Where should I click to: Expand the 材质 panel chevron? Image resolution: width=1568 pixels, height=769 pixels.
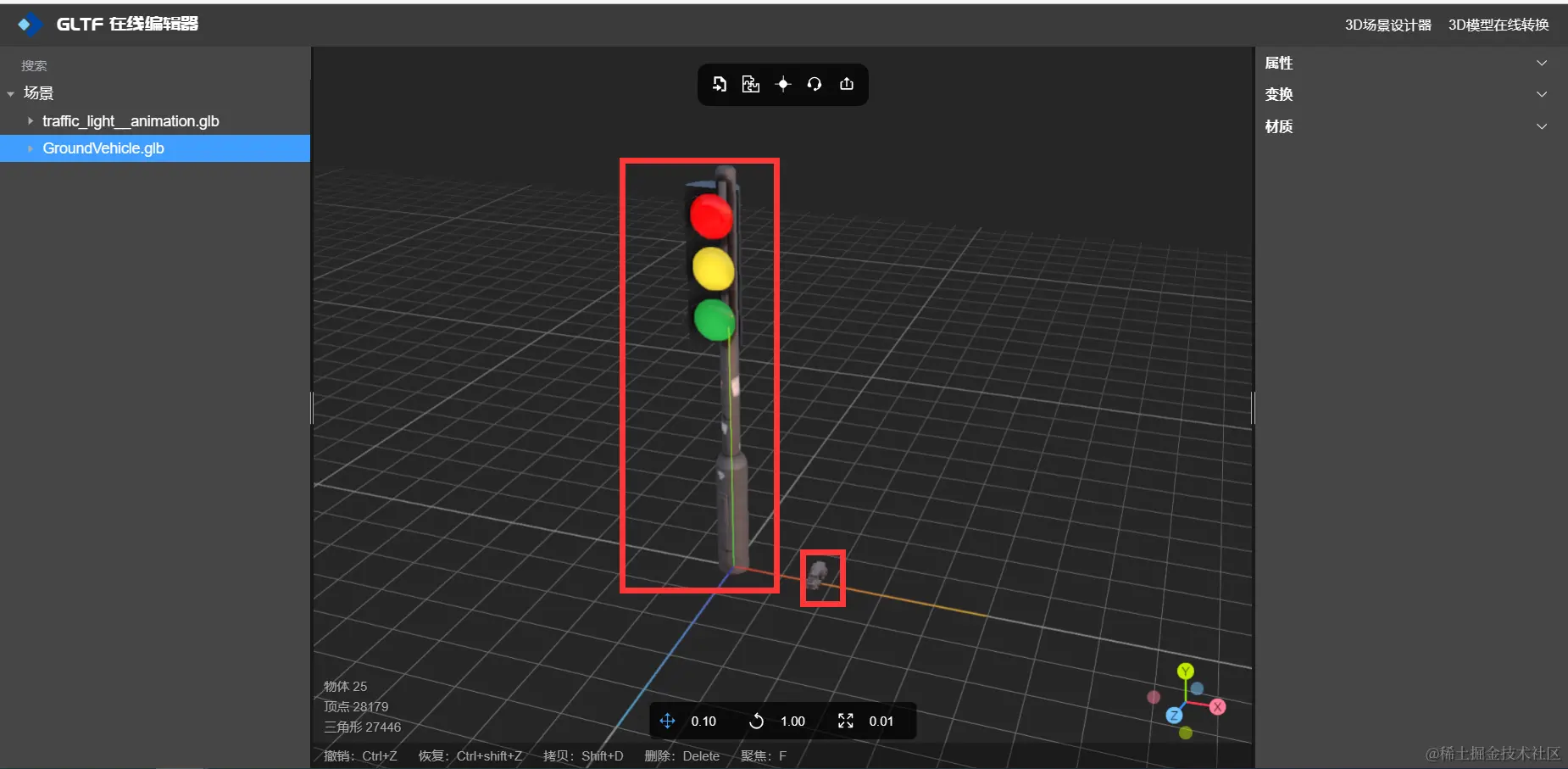point(1542,126)
